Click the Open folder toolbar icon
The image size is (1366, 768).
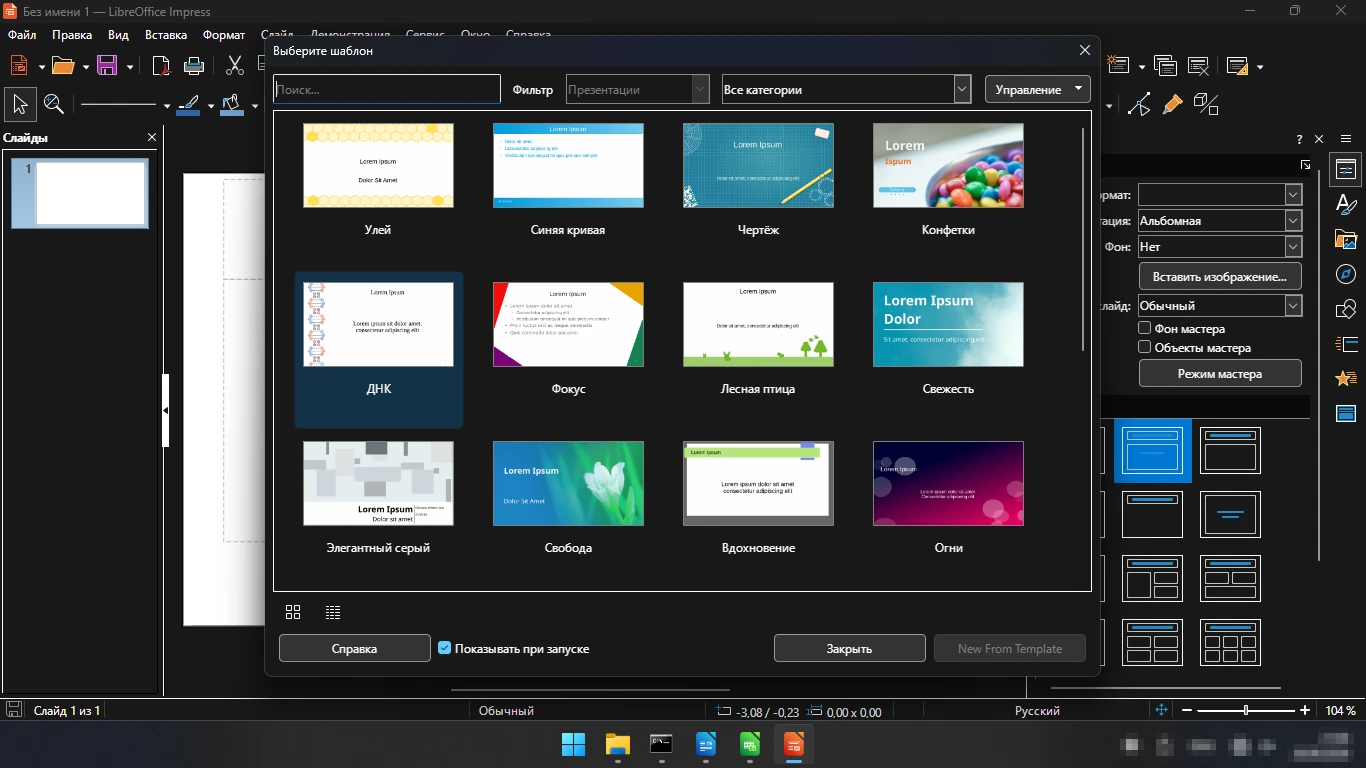coord(63,66)
